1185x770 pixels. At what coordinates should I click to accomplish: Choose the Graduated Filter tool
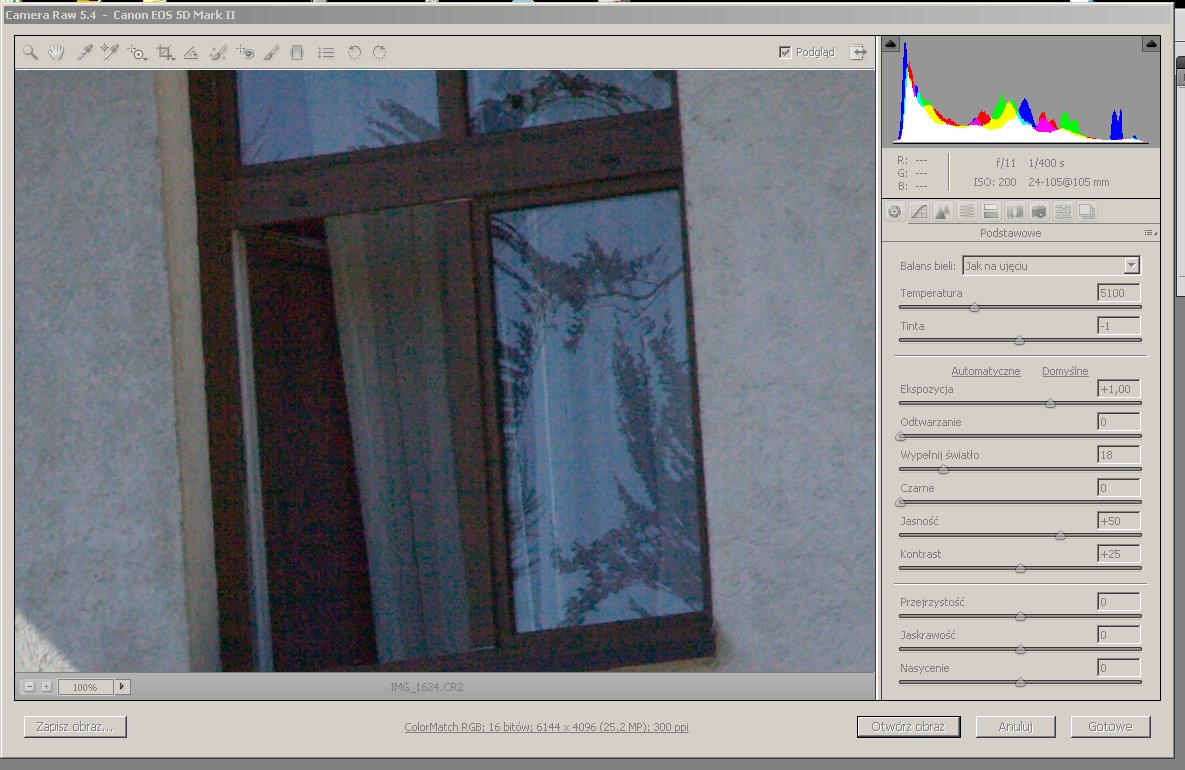(x=297, y=53)
